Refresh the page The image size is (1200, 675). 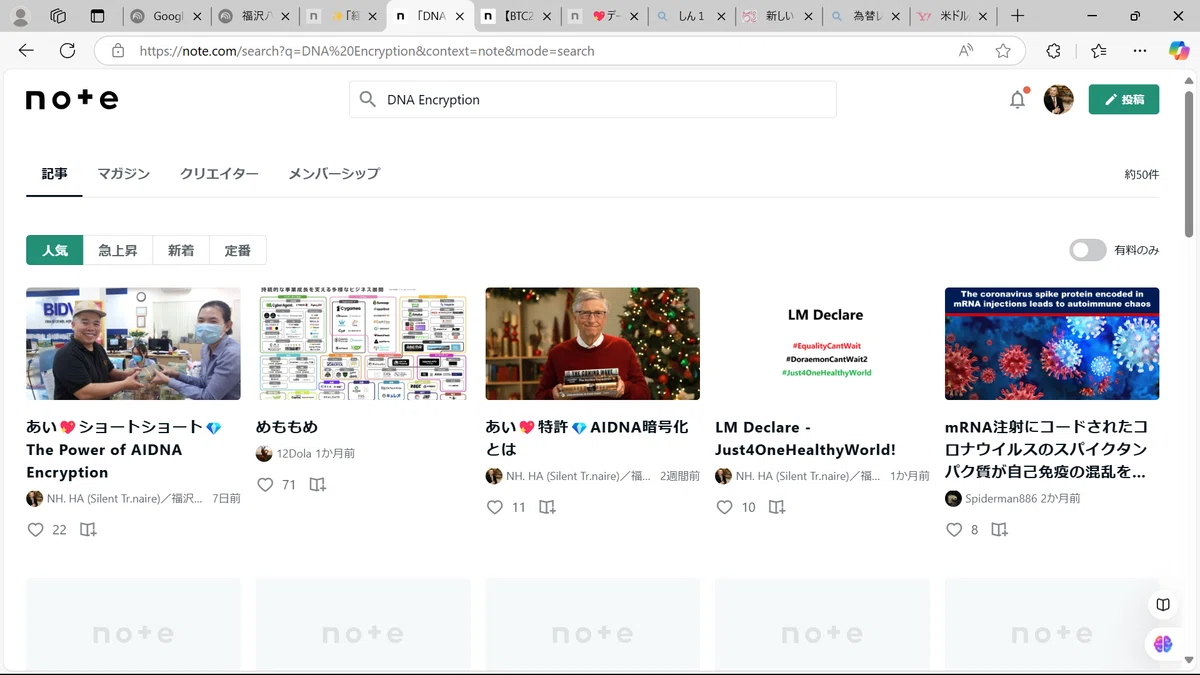67,51
